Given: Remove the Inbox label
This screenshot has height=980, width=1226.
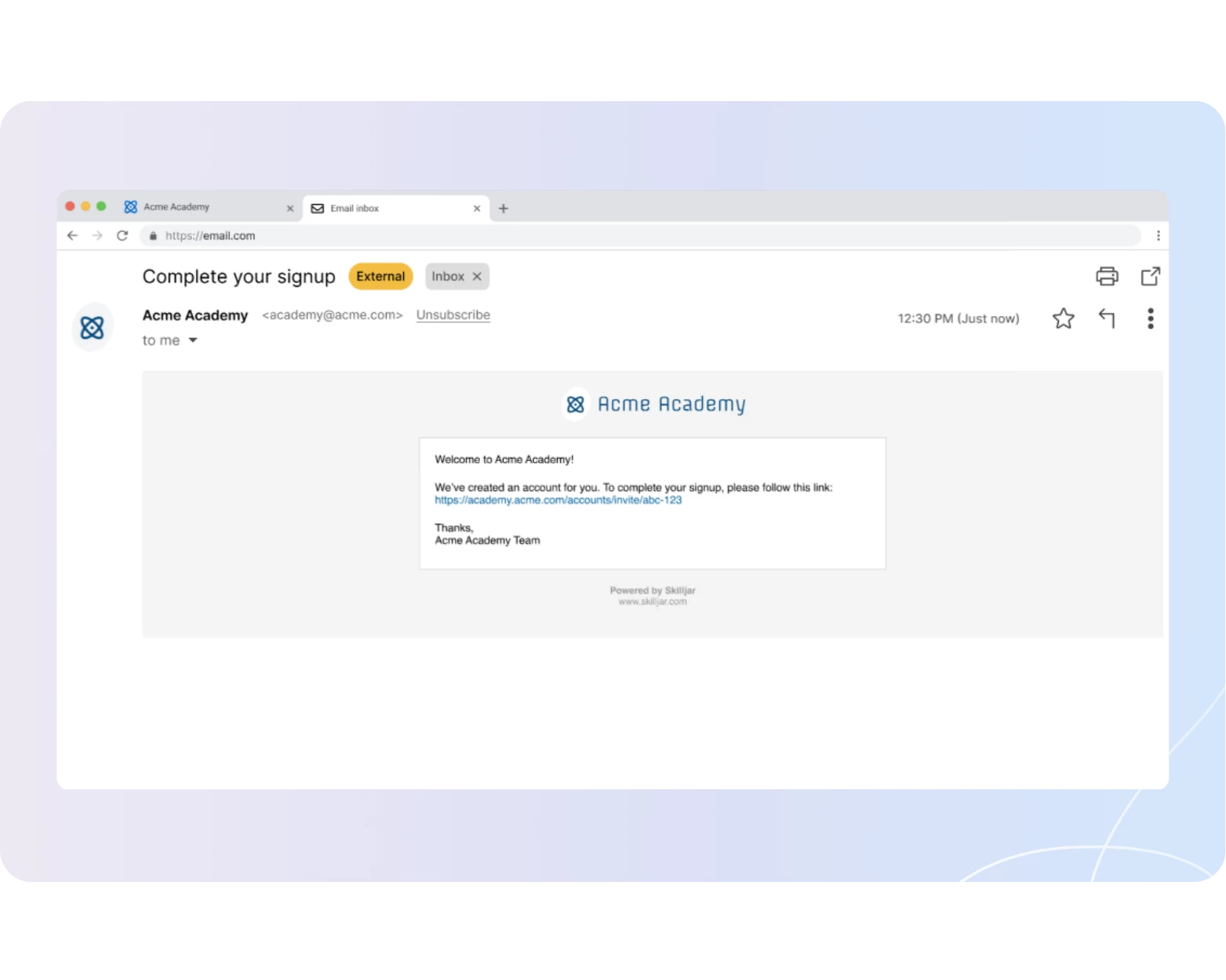Looking at the screenshot, I should pos(477,276).
